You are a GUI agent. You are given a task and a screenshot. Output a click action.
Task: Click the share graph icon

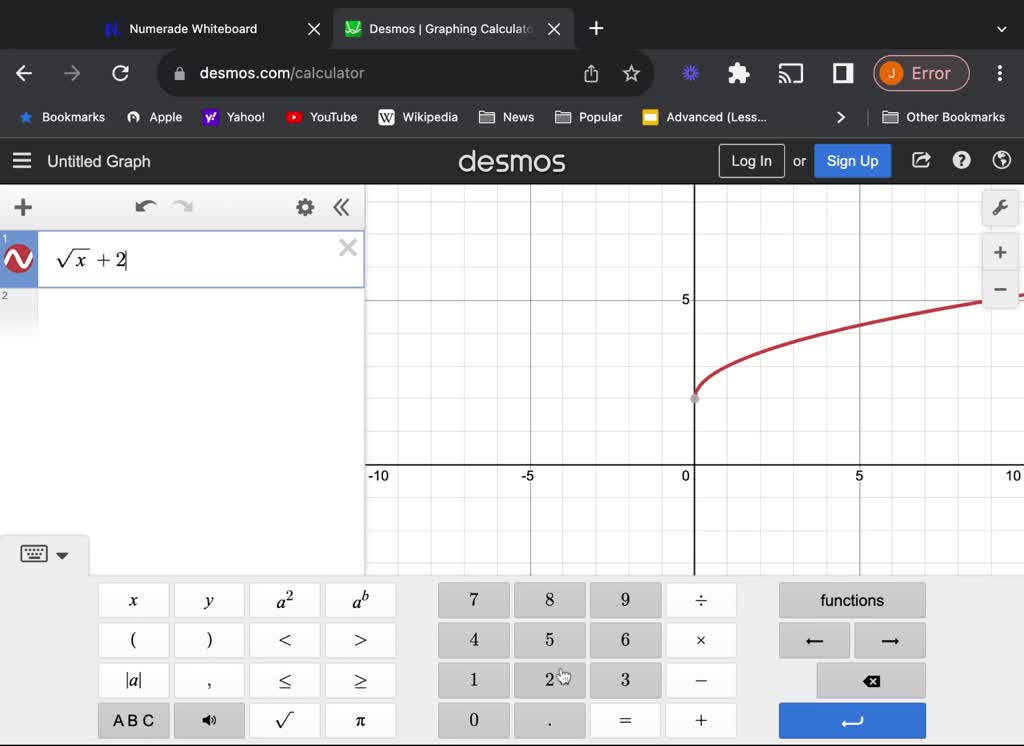920,160
